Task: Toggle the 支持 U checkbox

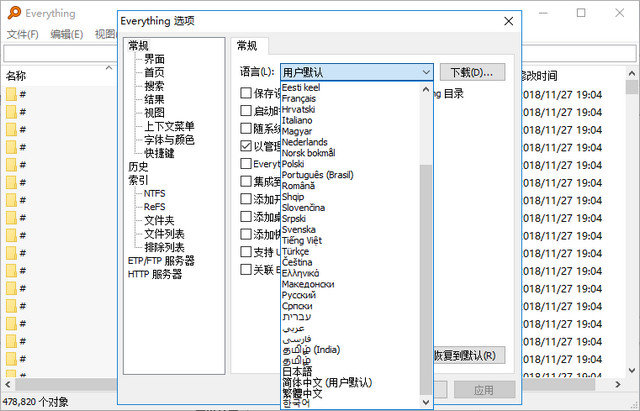Action: point(246,252)
